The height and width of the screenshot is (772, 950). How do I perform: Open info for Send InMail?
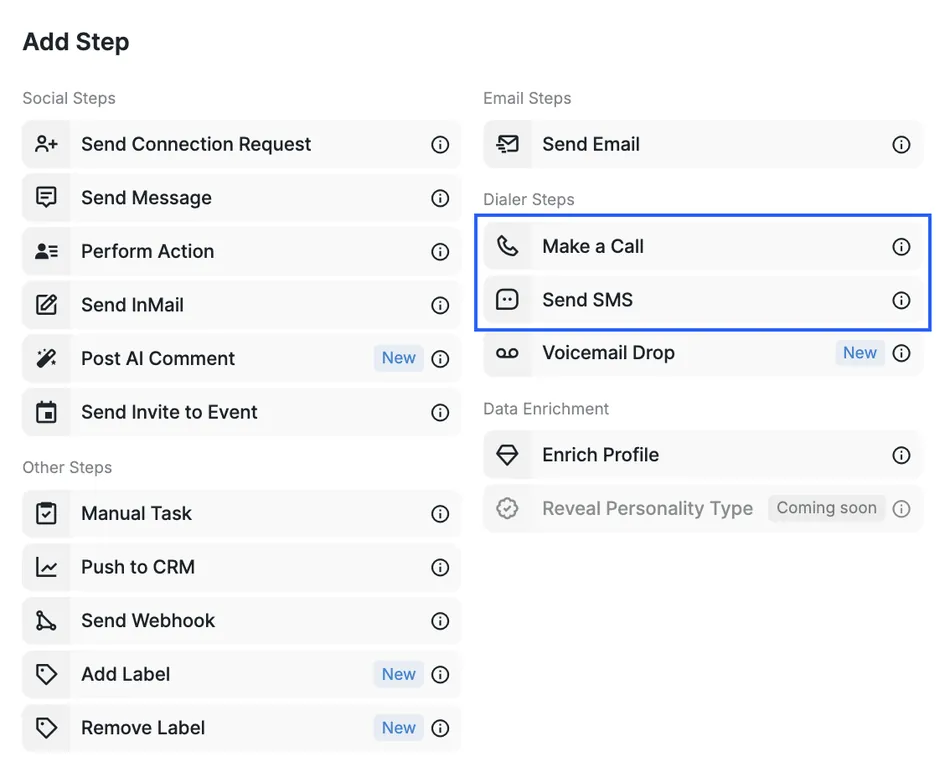440,305
